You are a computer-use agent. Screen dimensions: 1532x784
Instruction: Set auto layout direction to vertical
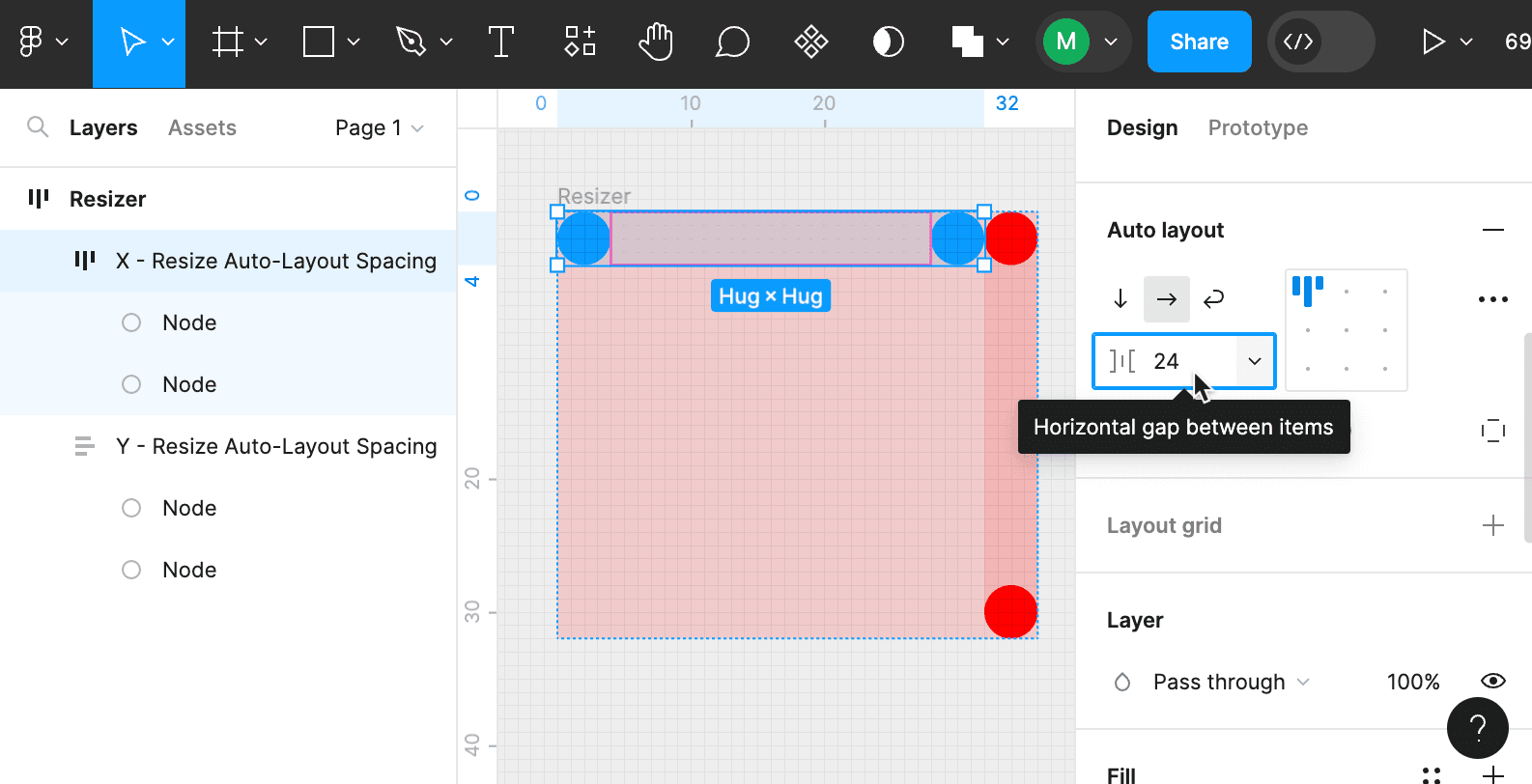(1121, 299)
